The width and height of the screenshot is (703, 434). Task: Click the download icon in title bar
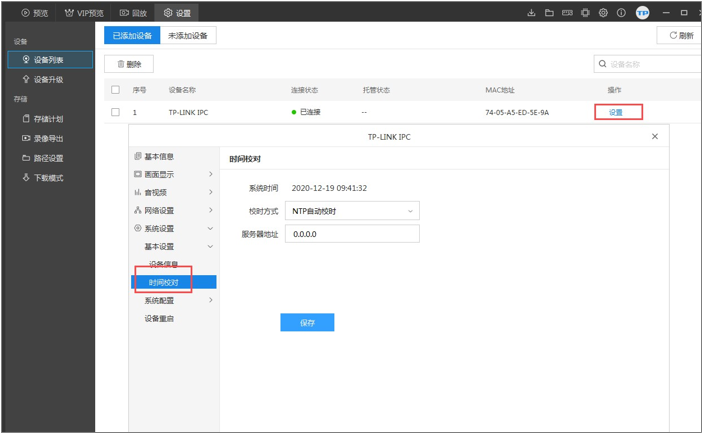point(532,13)
